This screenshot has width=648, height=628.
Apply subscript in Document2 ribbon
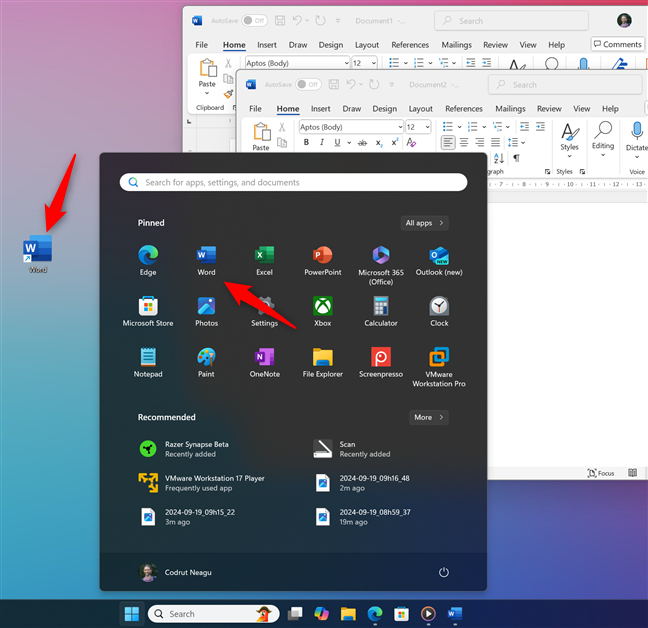coord(379,143)
